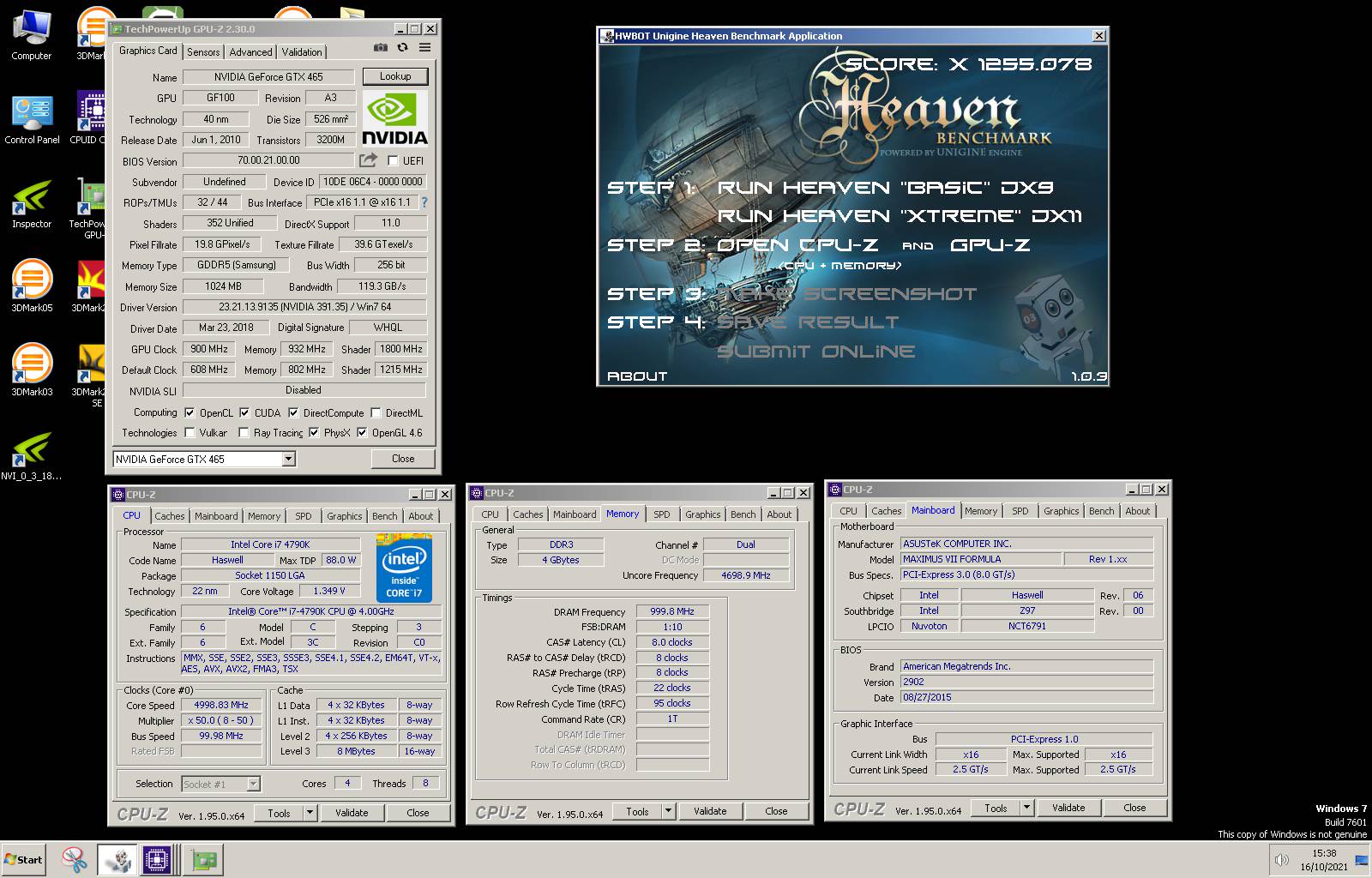The image size is (1372, 878).
Task: Open the Inspector desktop shortcut
Action: pyautogui.click(x=32, y=203)
